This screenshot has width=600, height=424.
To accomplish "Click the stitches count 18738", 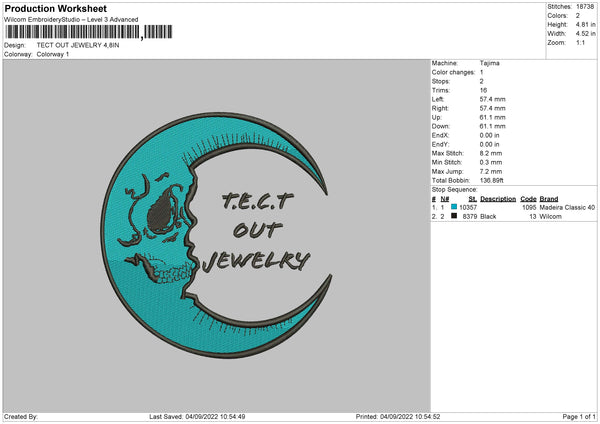I will (585, 7).
